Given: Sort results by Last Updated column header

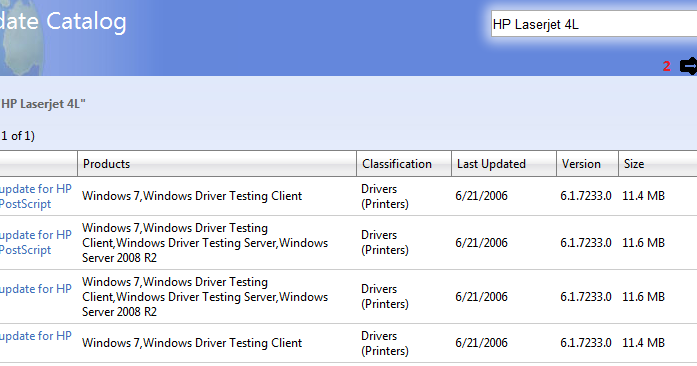Looking at the screenshot, I should click(504, 164).
